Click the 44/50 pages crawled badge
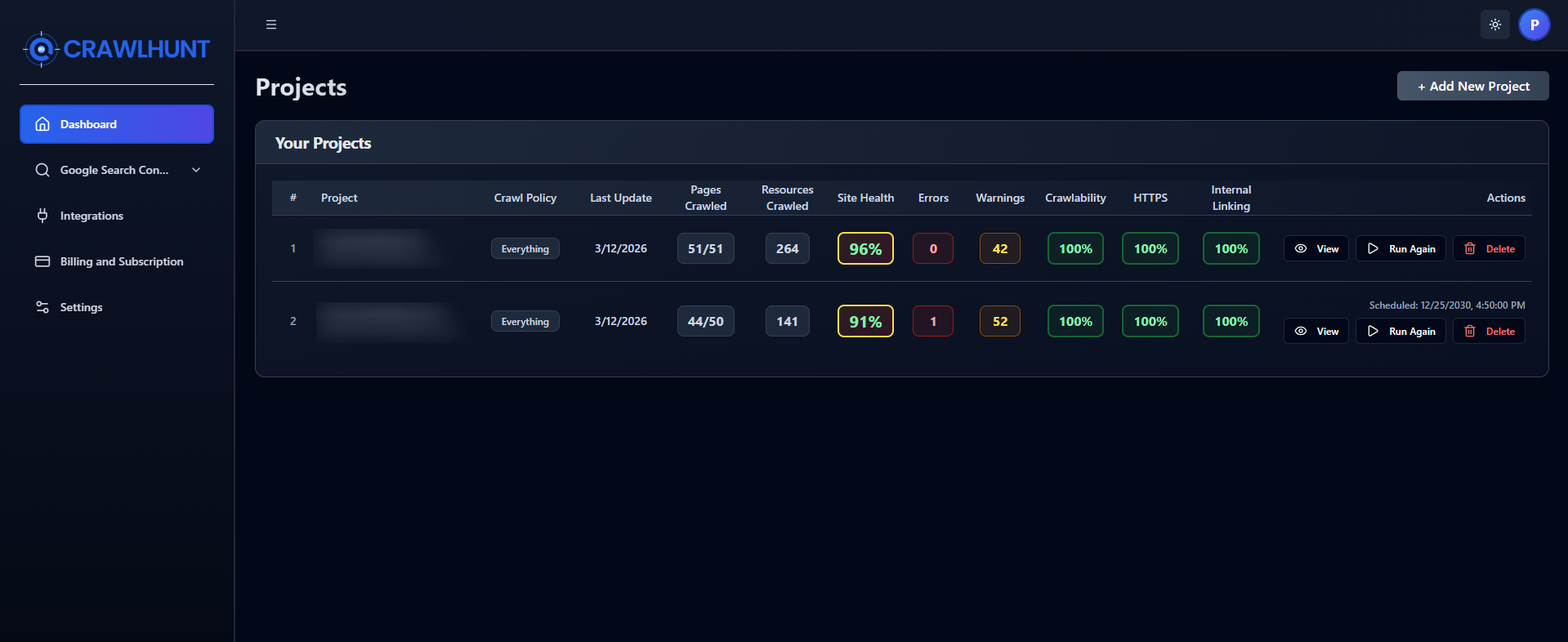Screen dimensions: 1568x642 coord(705,321)
